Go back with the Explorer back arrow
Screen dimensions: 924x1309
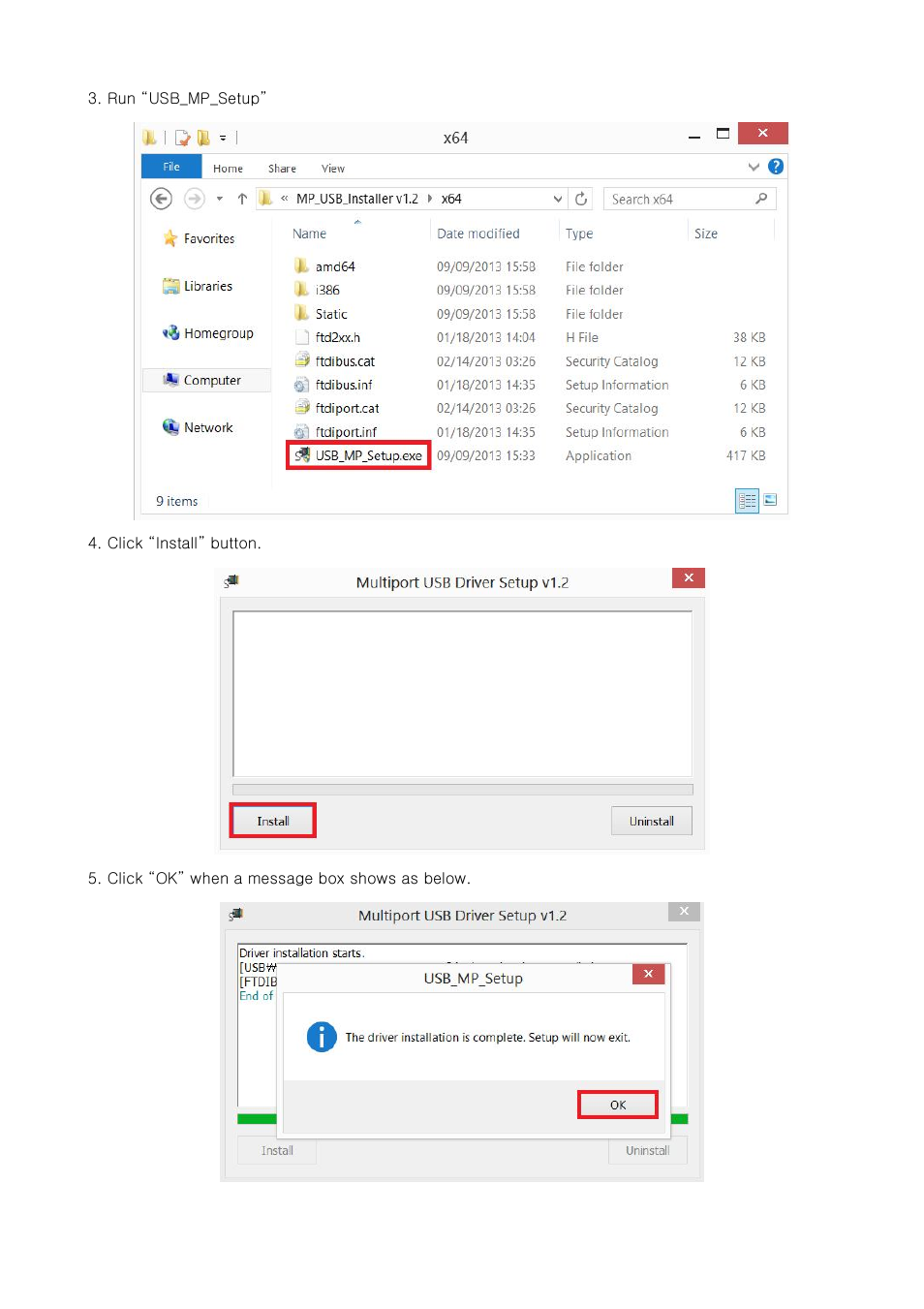coord(161,199)
